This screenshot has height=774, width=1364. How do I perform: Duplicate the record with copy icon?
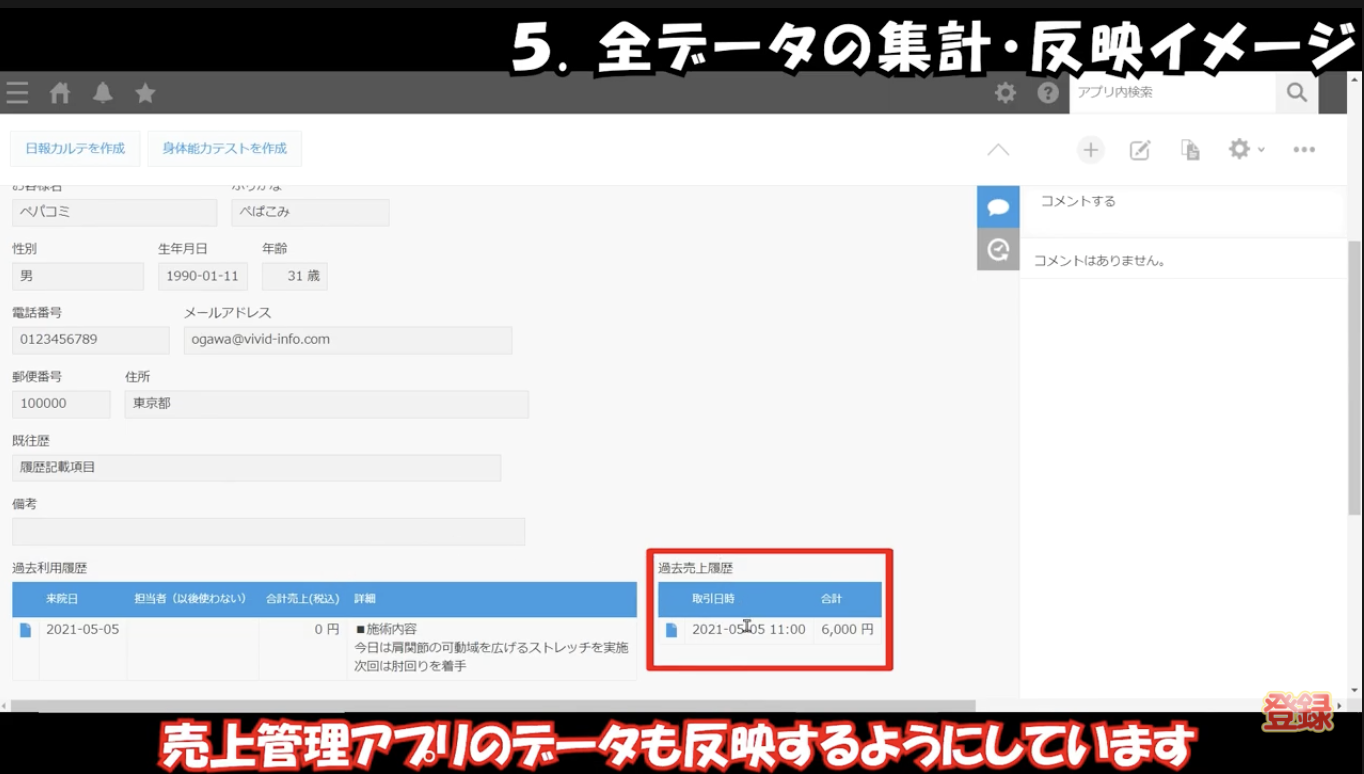1190,150
